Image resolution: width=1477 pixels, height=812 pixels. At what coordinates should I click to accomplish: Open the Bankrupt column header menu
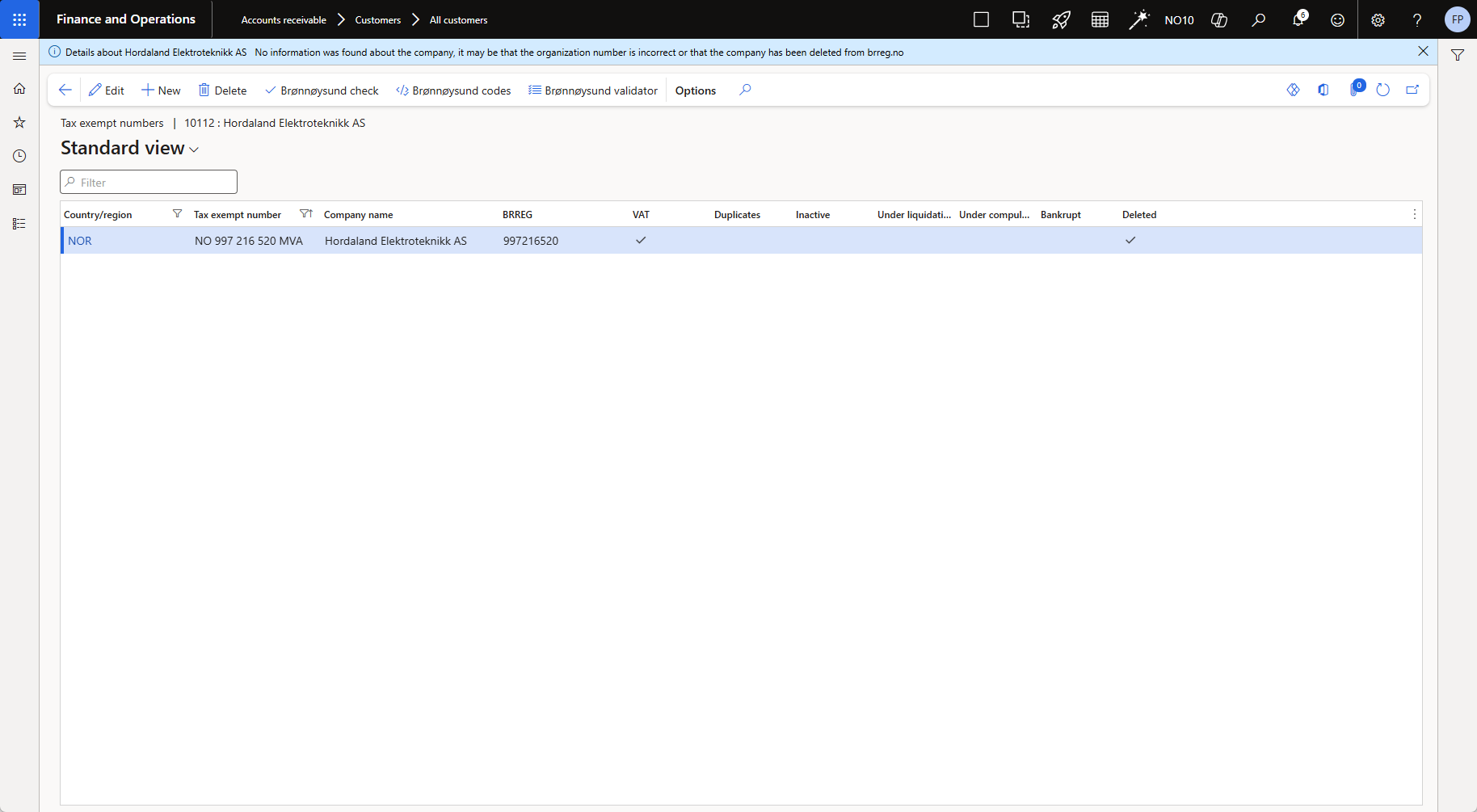[1061, 215]
